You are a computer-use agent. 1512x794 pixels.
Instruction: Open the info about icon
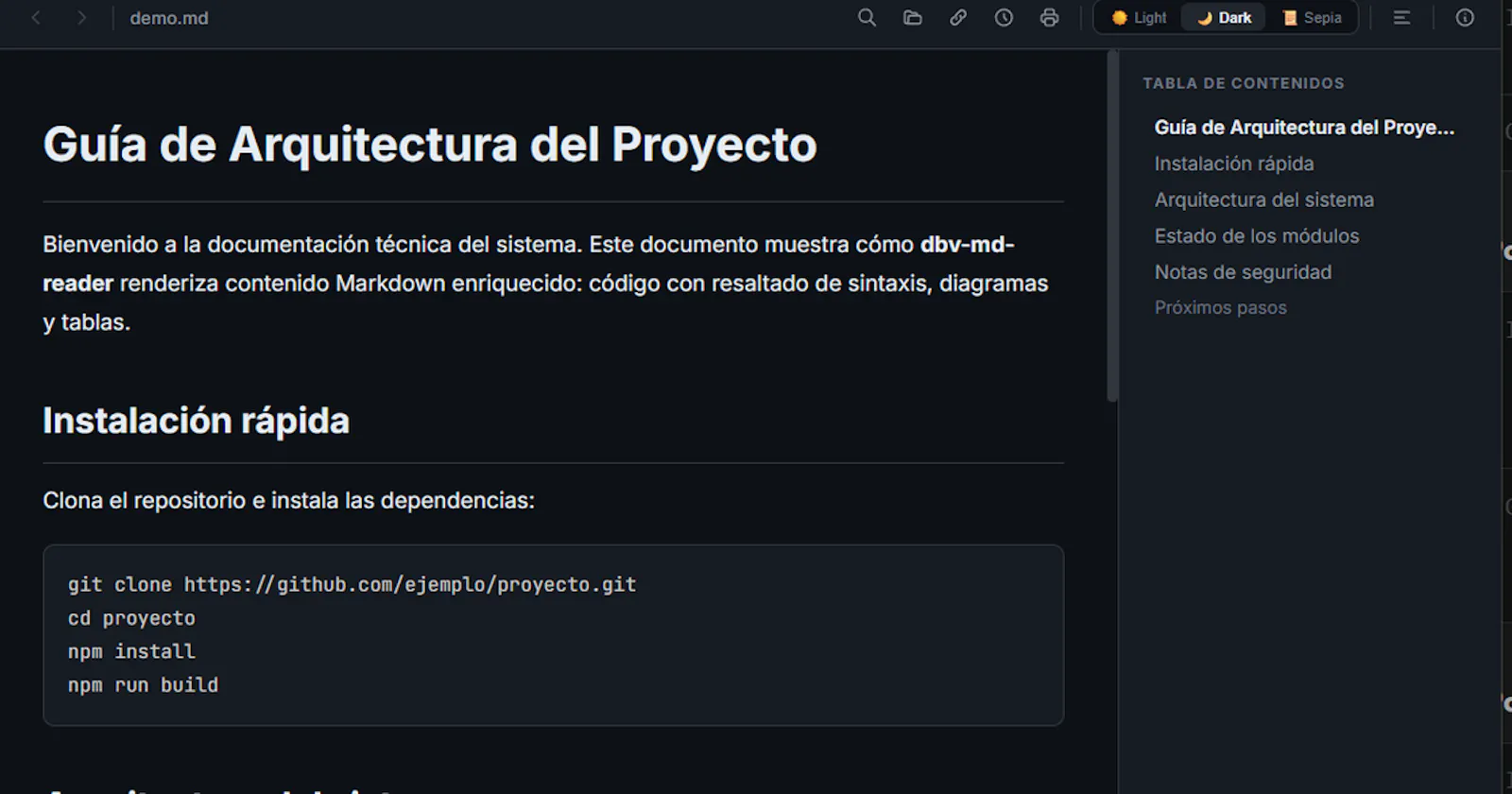pyautogui.click(x=1465, y=18)
